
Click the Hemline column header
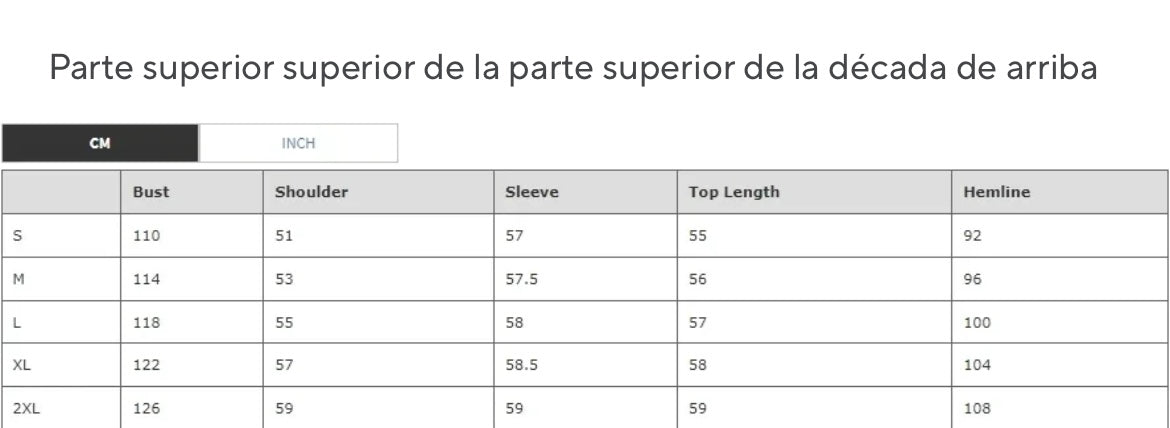996,192
